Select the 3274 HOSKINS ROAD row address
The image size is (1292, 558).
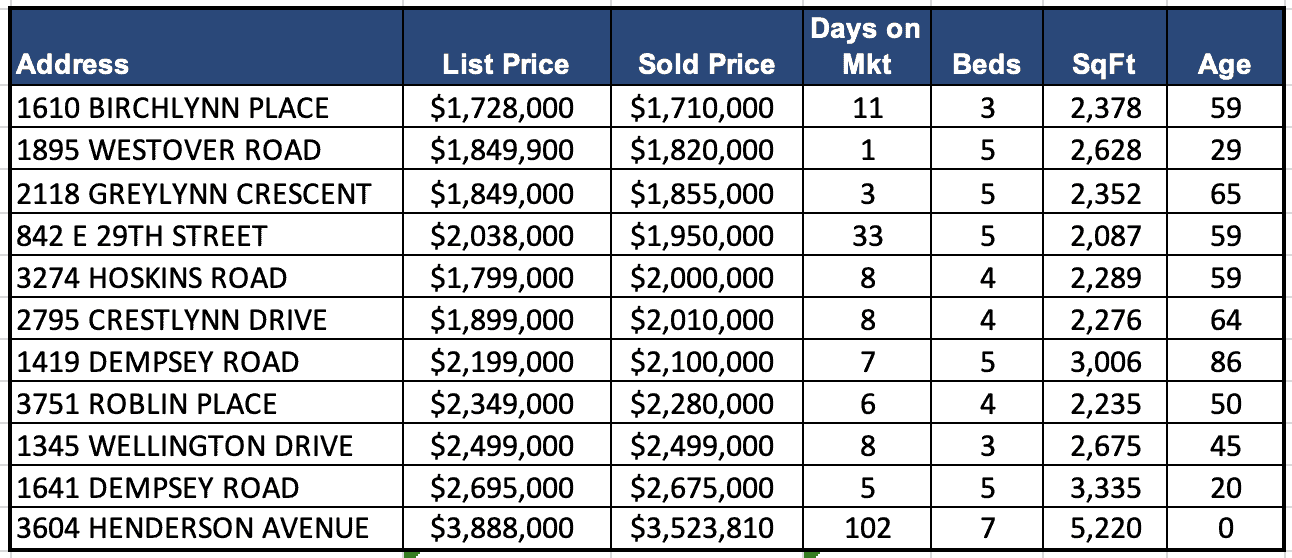coord(152,278)
